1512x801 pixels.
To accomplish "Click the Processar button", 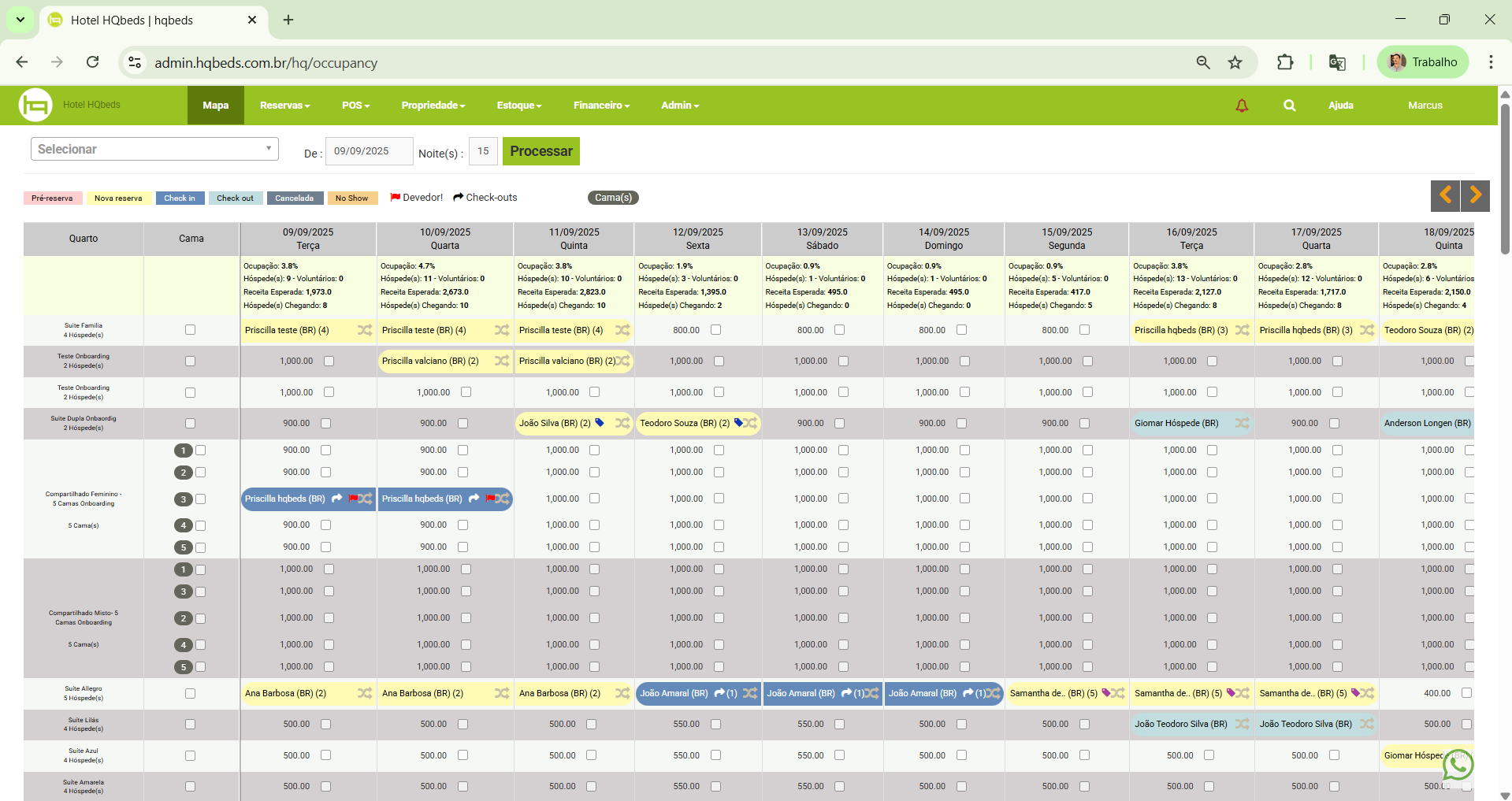I will click(x=541, y=150).
